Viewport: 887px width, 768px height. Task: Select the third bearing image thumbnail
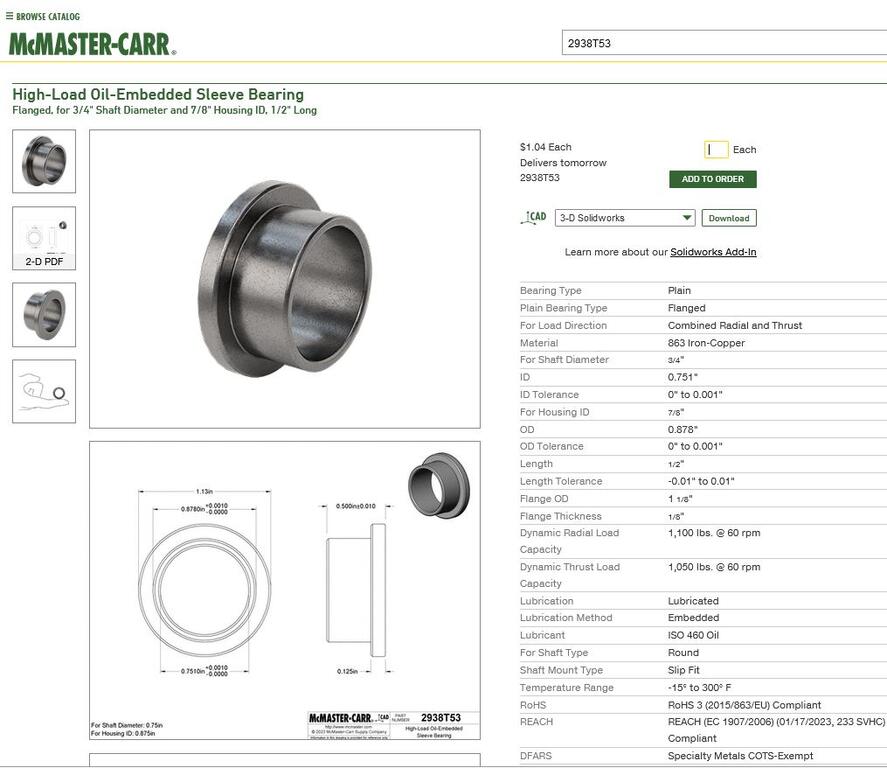click(x=44, y=314)
